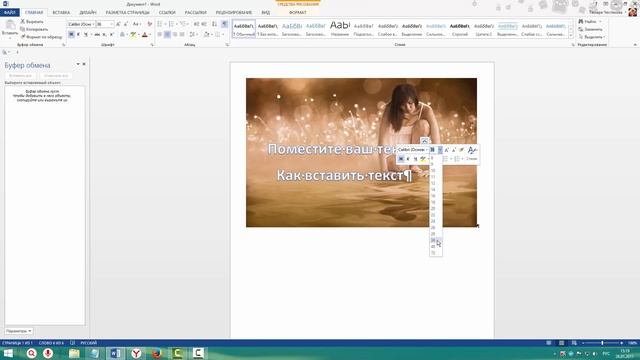
Task: Click Заменить in the editing group
Action: (x=590, y=29)
